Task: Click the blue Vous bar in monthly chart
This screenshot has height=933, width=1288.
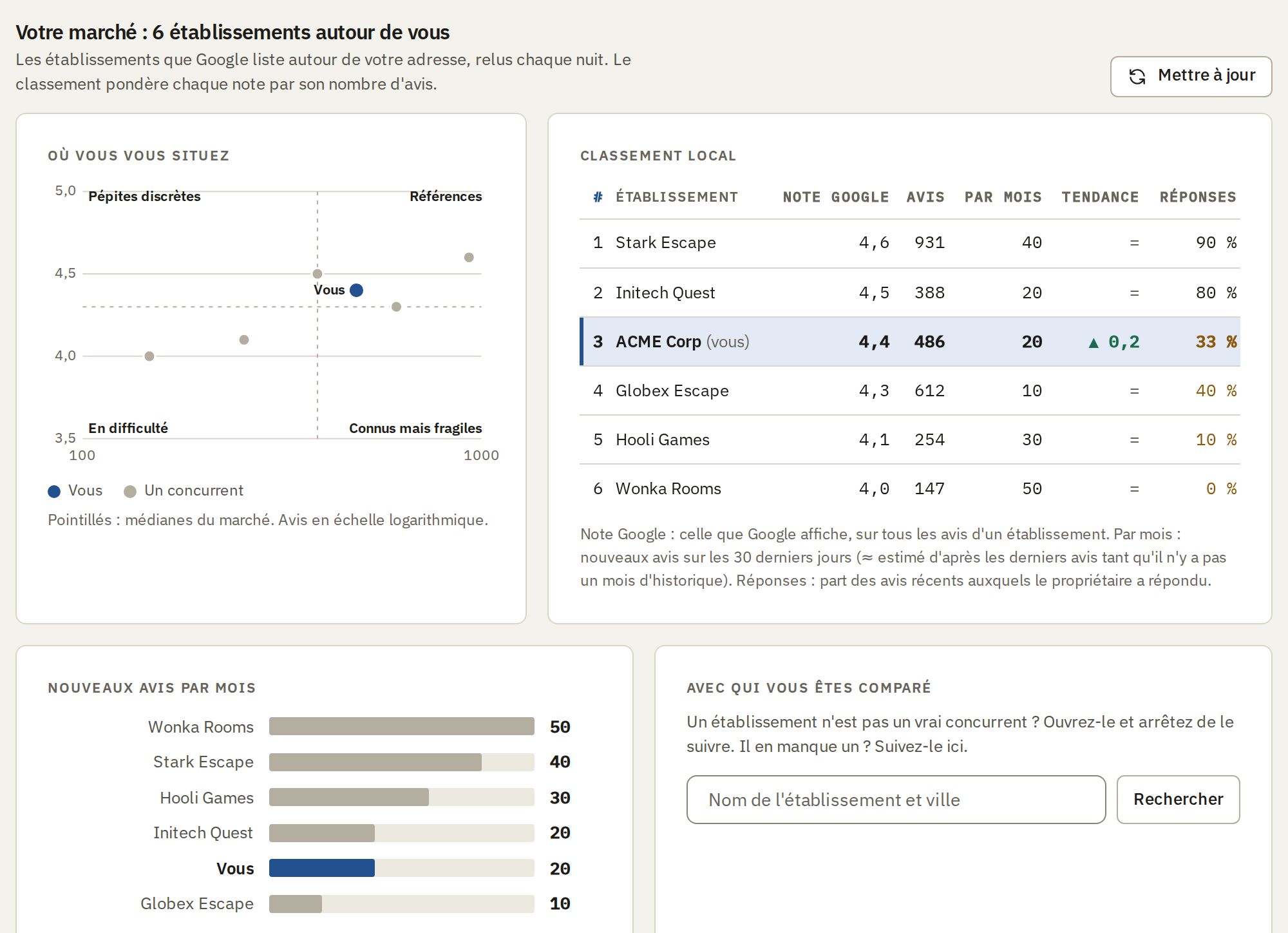Action: pos(322,868)
